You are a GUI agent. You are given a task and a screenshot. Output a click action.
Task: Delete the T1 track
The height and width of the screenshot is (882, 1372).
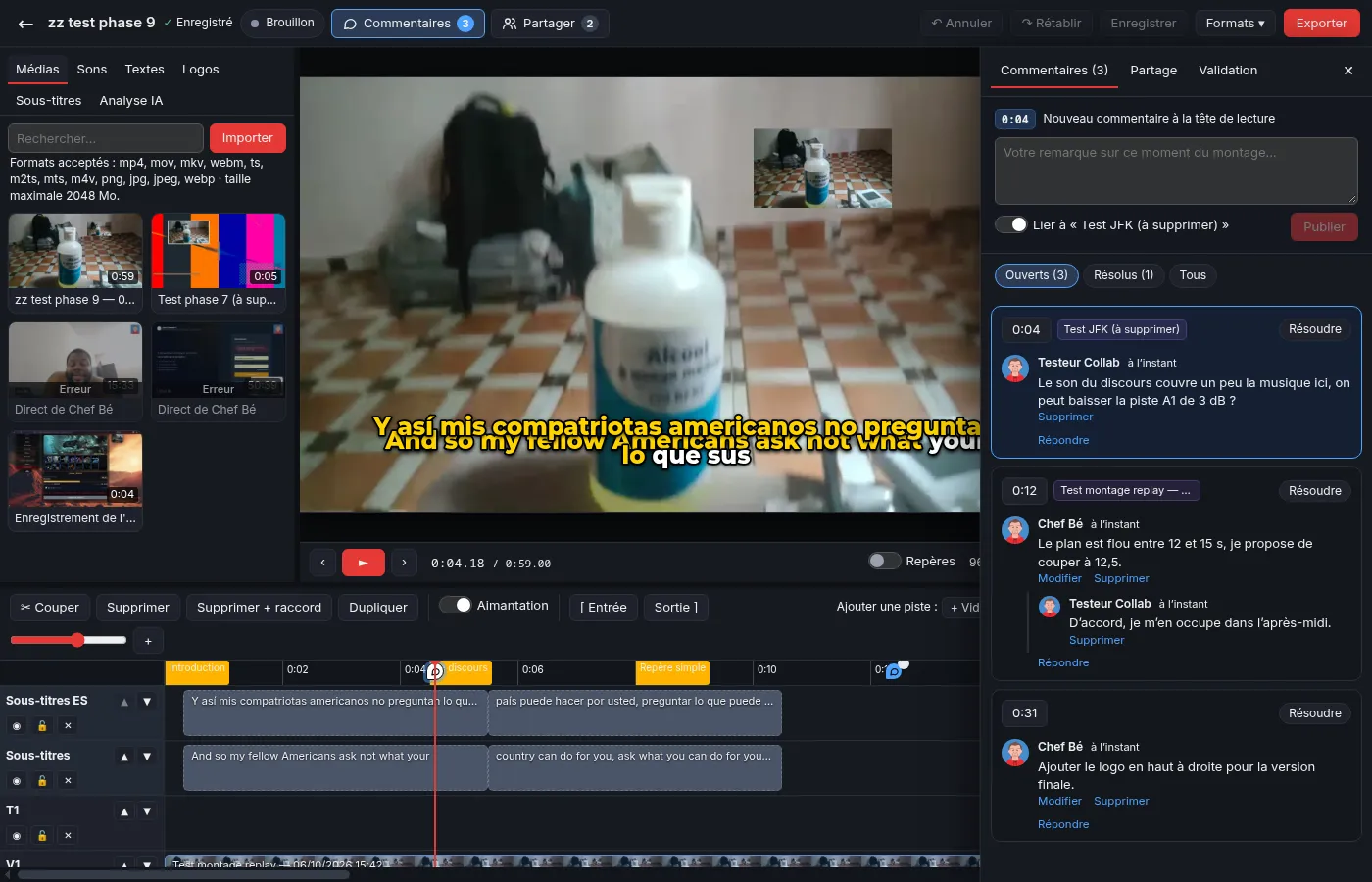[68, 836]
